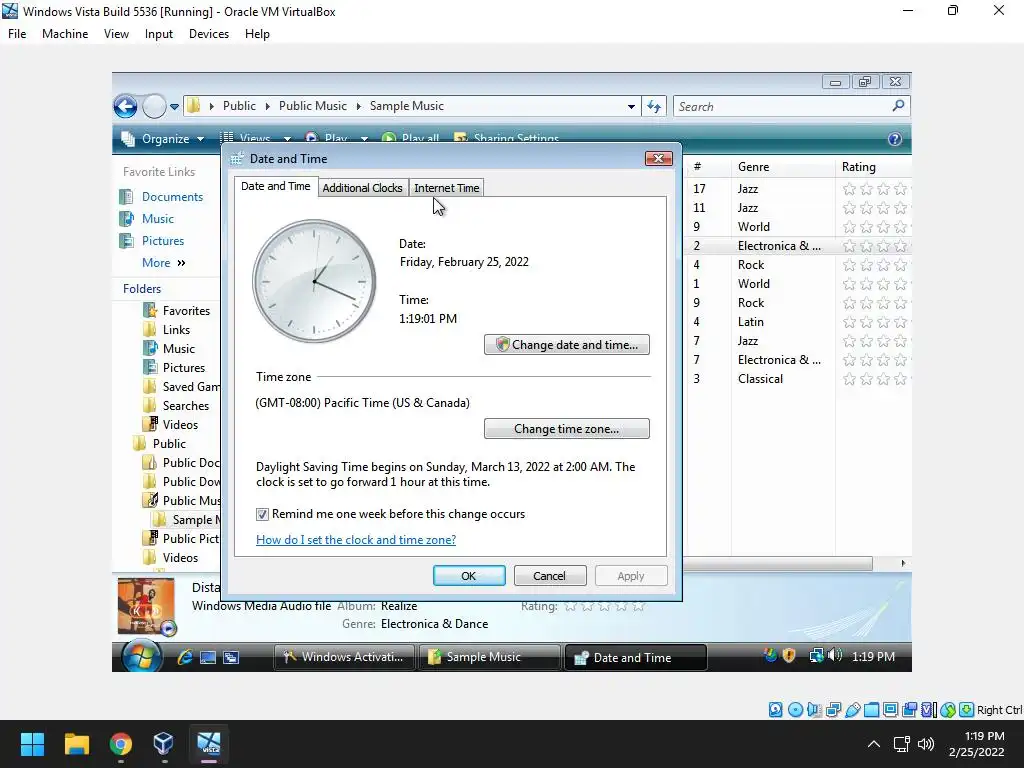Open VirtualBox Manager on host taskbar
Viewport: 1024px width, 768px height.
(x=163, y=744)
